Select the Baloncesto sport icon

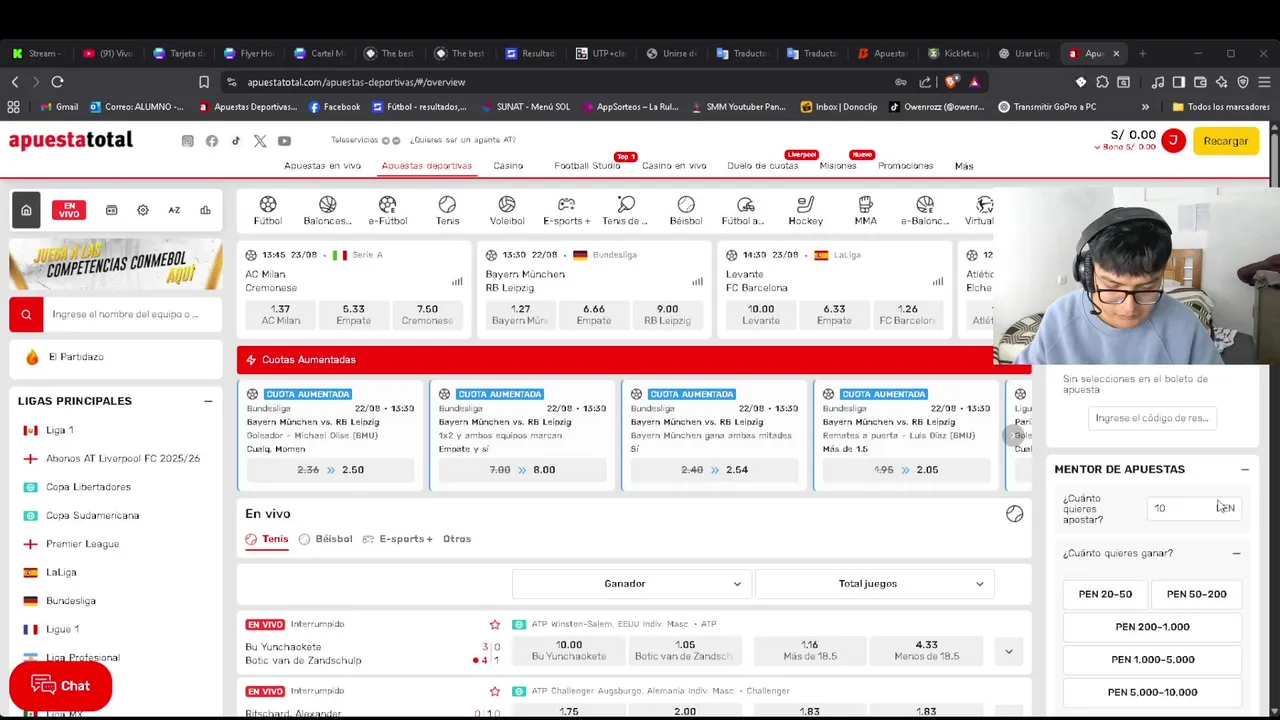click(x=327, y=210)
